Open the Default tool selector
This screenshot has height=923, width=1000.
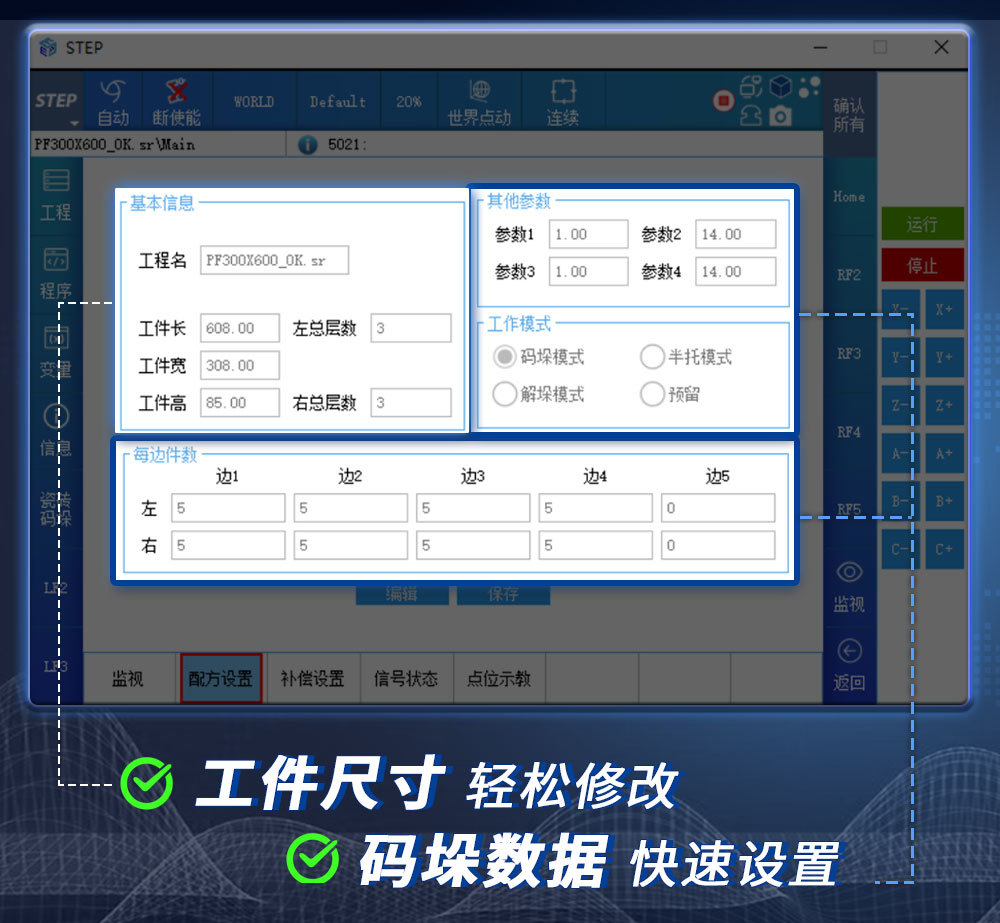[337, 101]
